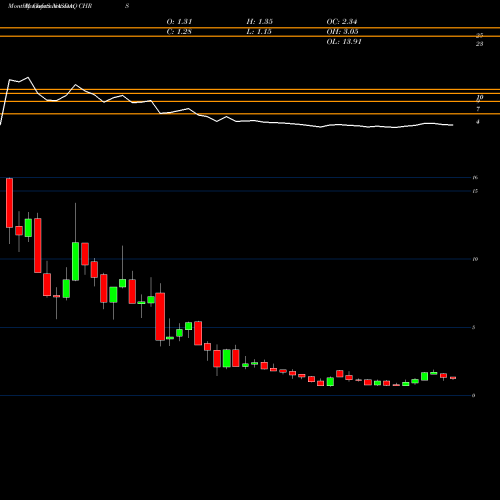Click the "OH: 3.05" reading
The height and width of the screenshot is (500, 500).
pyautogui.click(x=342, y=32)
